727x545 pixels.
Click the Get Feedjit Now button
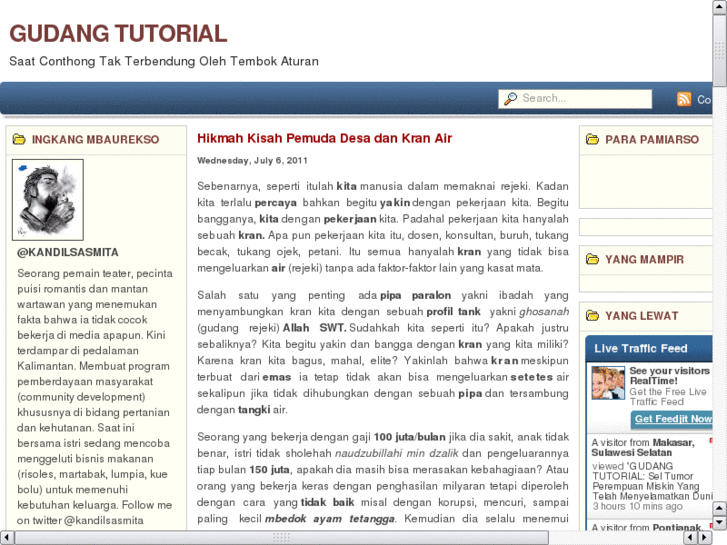[672, 419]
